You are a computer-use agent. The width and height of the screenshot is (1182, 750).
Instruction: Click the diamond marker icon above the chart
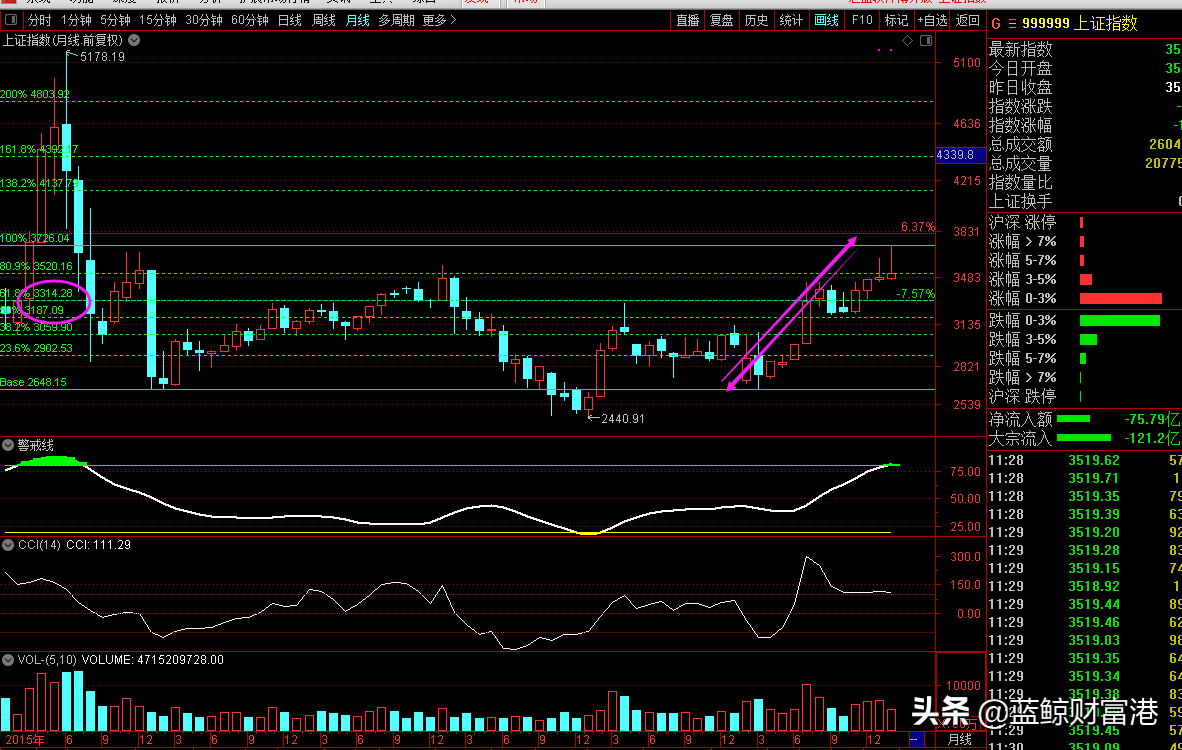908,41
